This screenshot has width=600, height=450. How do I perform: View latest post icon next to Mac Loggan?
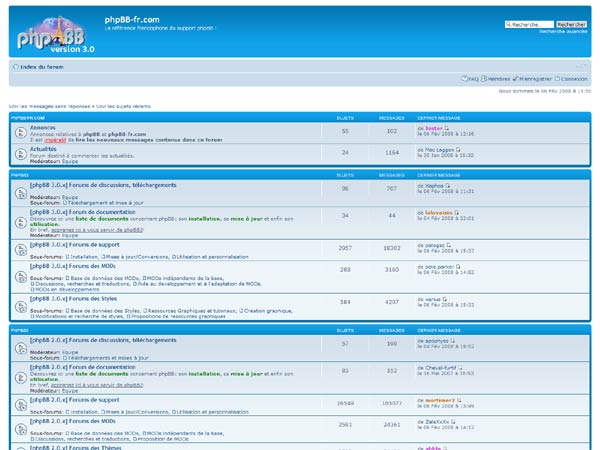click(x=458, y=150)
